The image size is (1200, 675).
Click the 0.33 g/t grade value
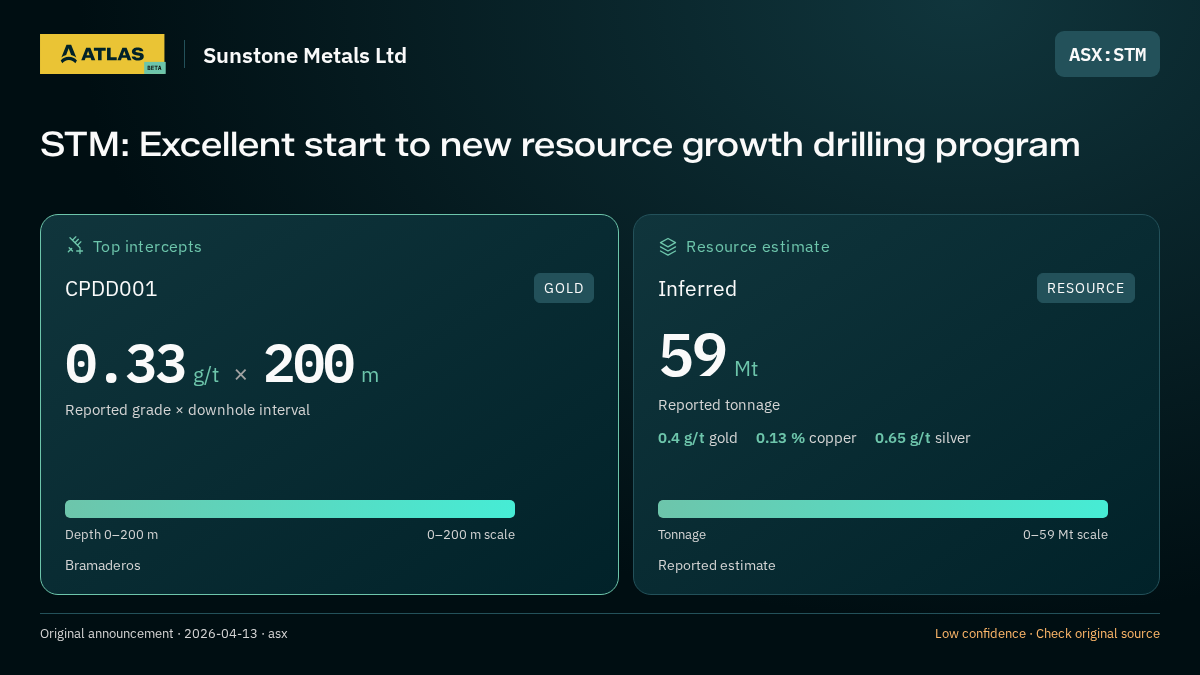[x=142, y=365]
